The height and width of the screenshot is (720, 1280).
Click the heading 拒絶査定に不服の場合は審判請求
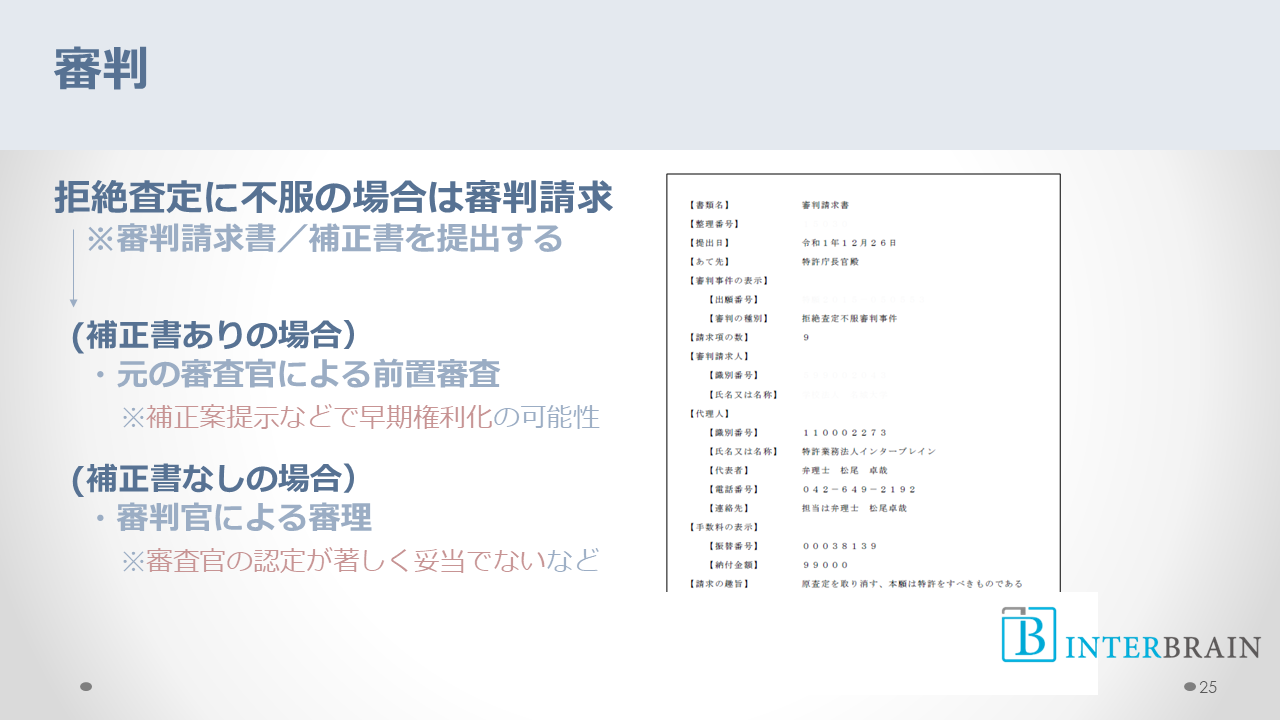pos(333,197)
